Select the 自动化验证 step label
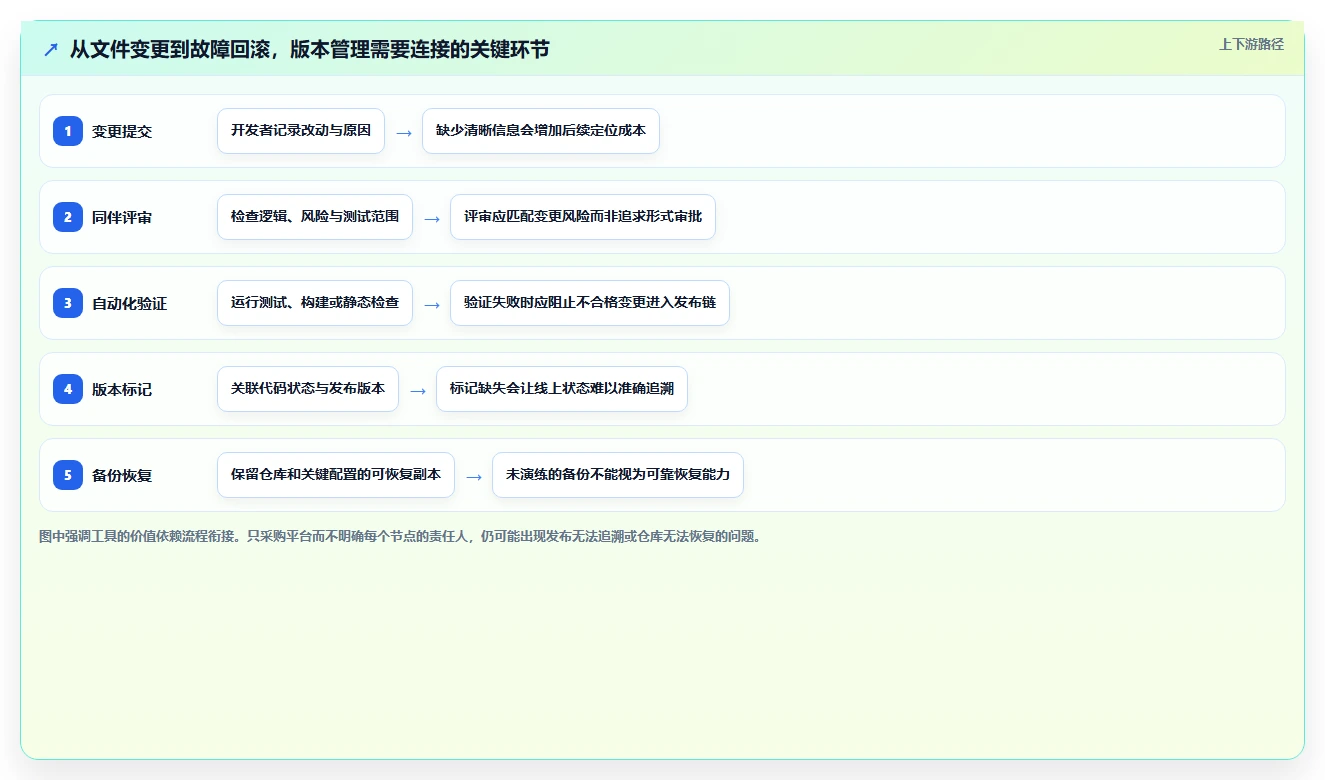Image resolution: width=1325 pixels, height=780 pixels. (130, 303)
